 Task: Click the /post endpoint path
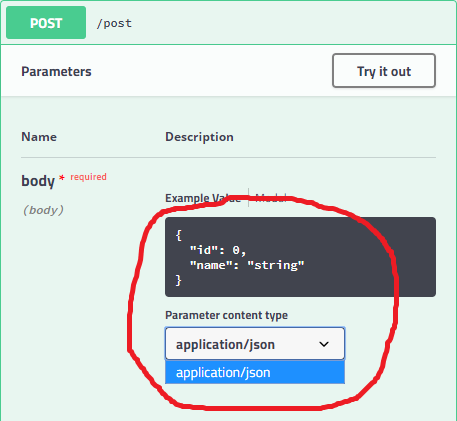[x=114, y=23]
